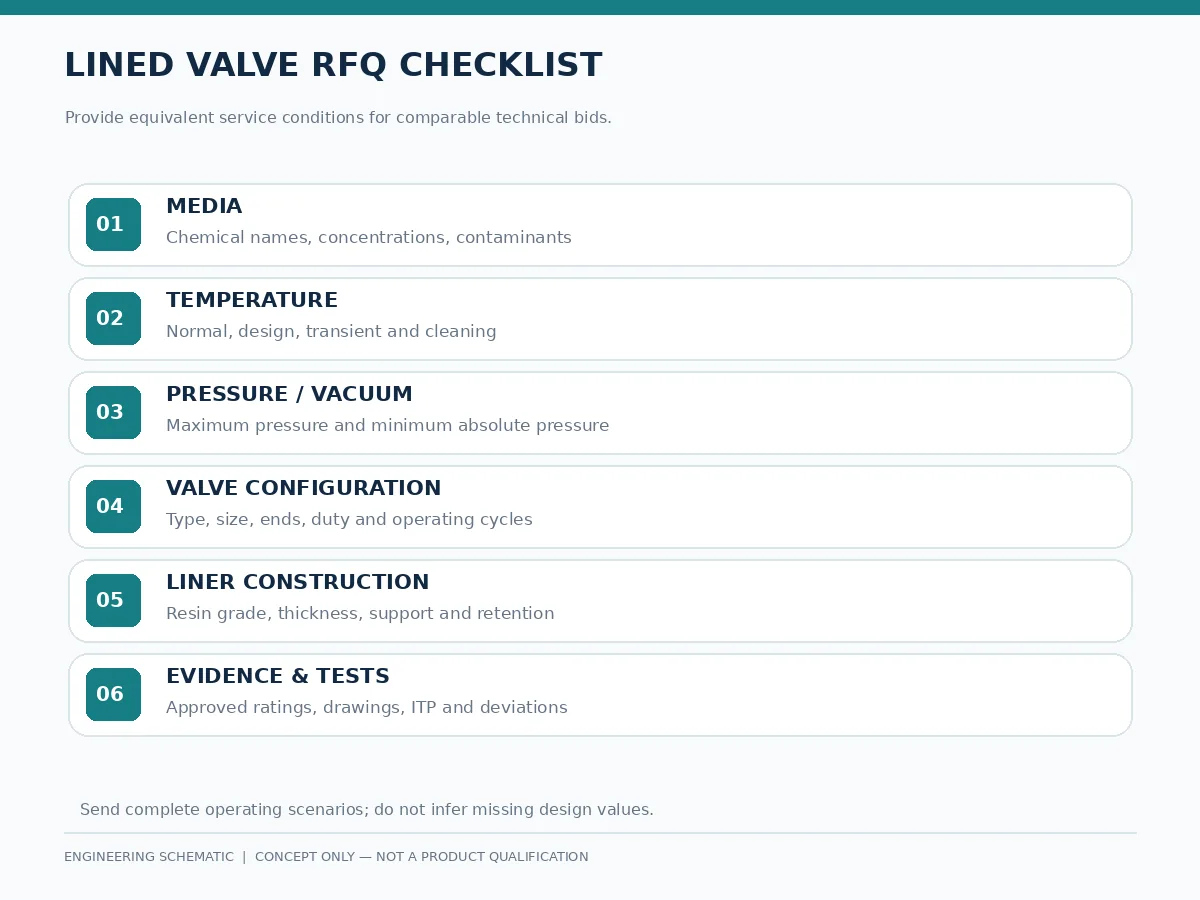
Task: Click the 03 badge beside Pressure / Vacuum
Action: click(113, 412)
